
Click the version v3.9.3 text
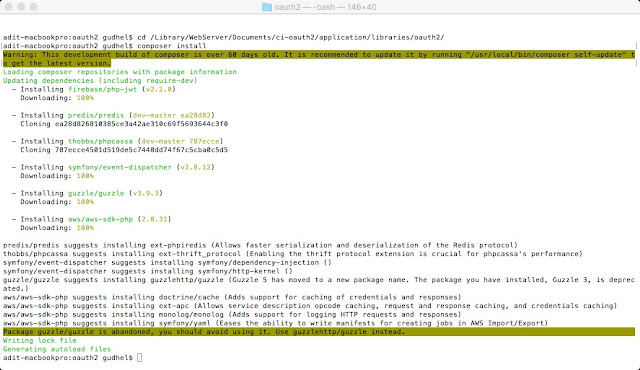pos(146,193)
